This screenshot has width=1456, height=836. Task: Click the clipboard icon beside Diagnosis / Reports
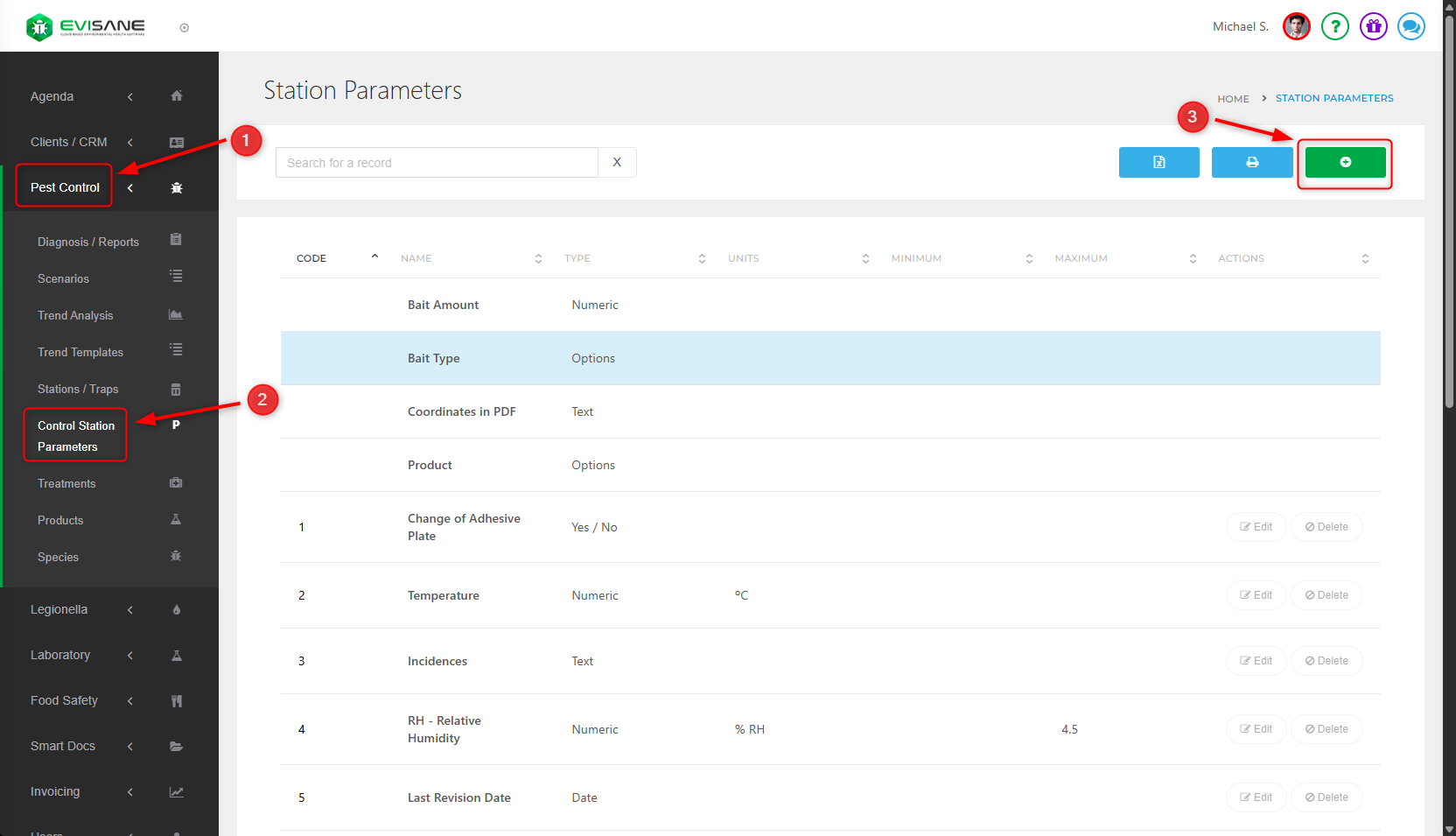176,240
